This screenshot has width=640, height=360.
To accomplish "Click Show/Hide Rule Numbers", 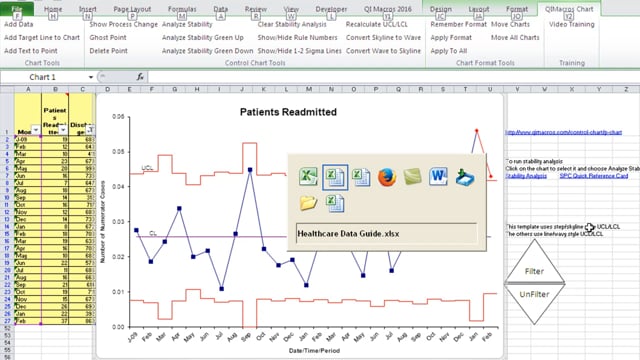I will [x=298, y=38].
